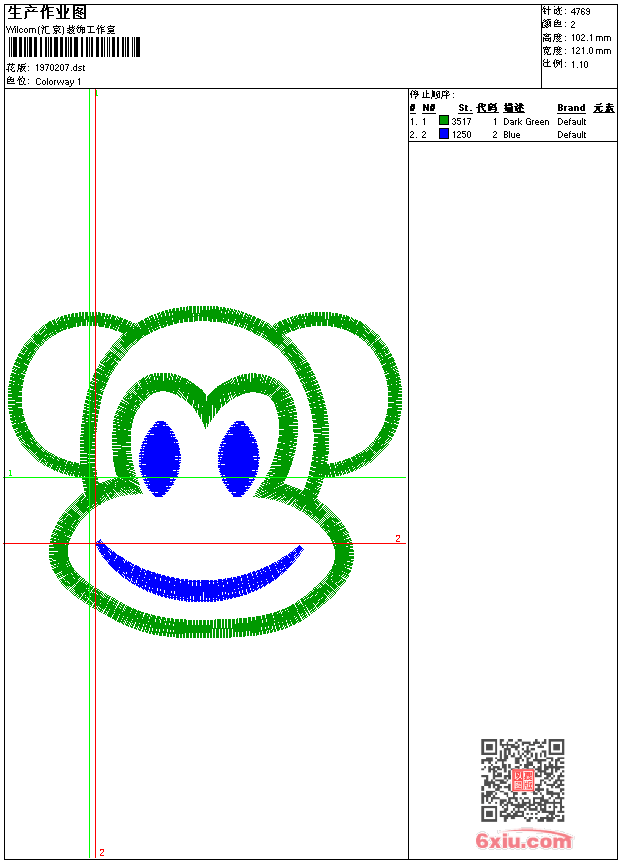Click the red seal in QR code center
The width and height of the screenshot is (620, 860).
pos(522,780)
